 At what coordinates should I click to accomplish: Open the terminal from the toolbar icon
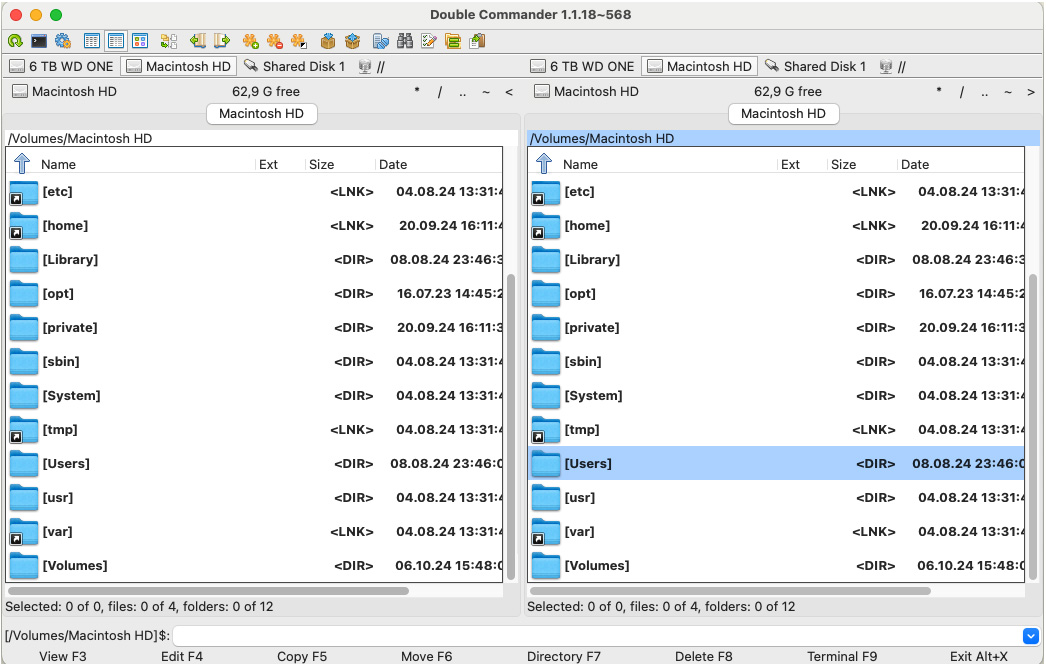coord(39,41)
